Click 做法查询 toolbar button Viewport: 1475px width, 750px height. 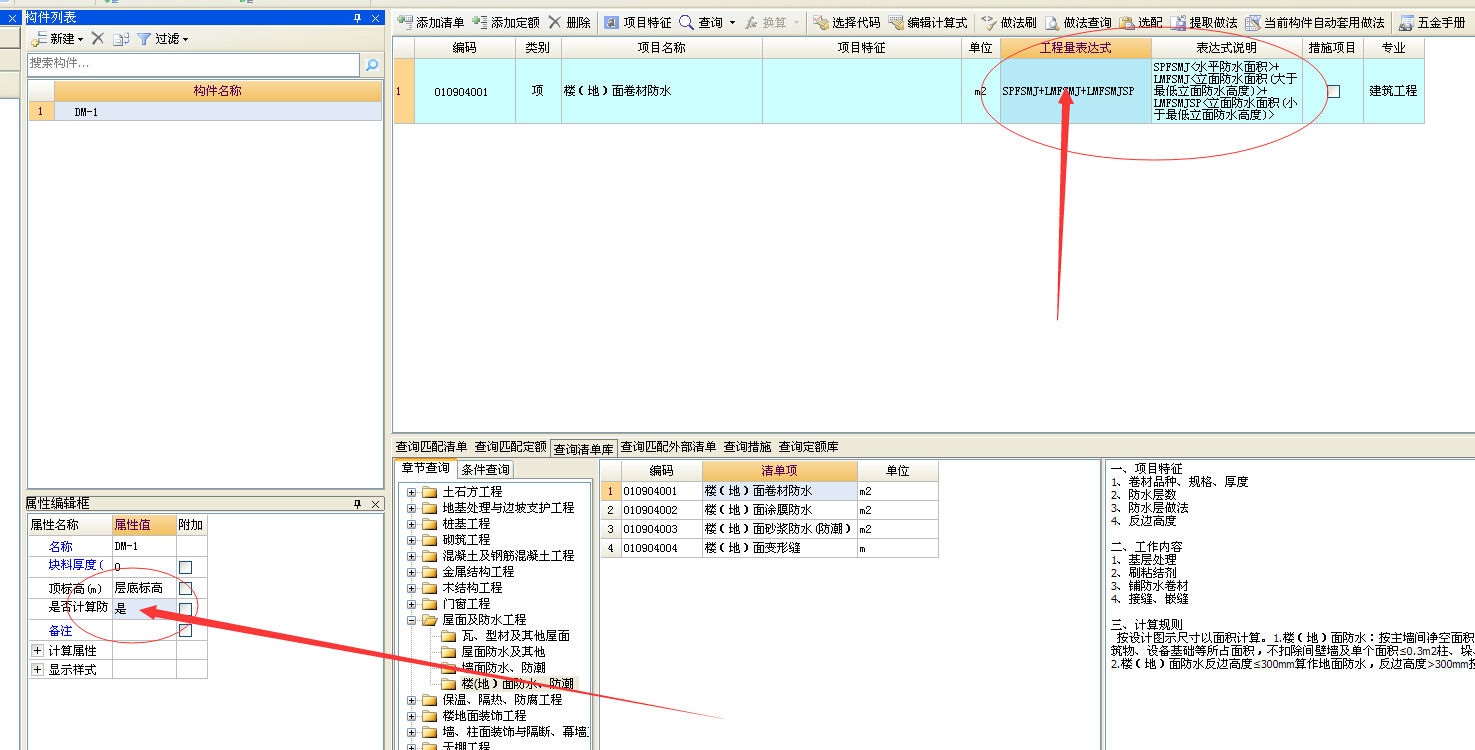1077,22
